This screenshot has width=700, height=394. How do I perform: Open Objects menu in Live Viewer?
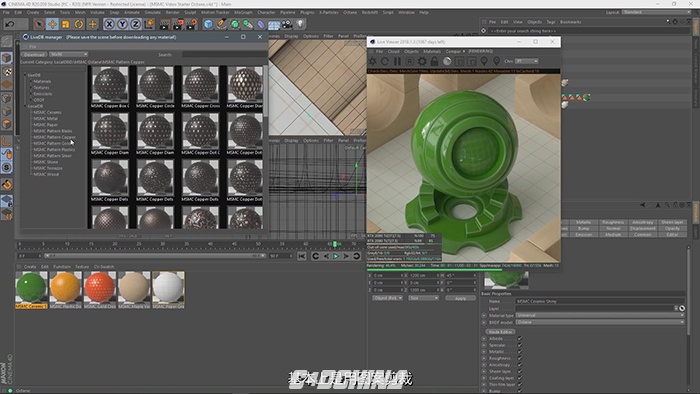point(411,52)
